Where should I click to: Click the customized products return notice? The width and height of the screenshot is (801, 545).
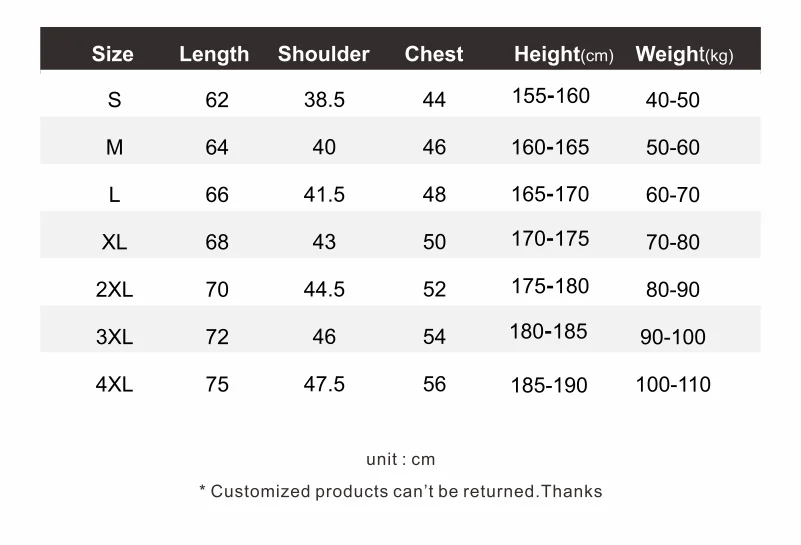coord(400,491)
